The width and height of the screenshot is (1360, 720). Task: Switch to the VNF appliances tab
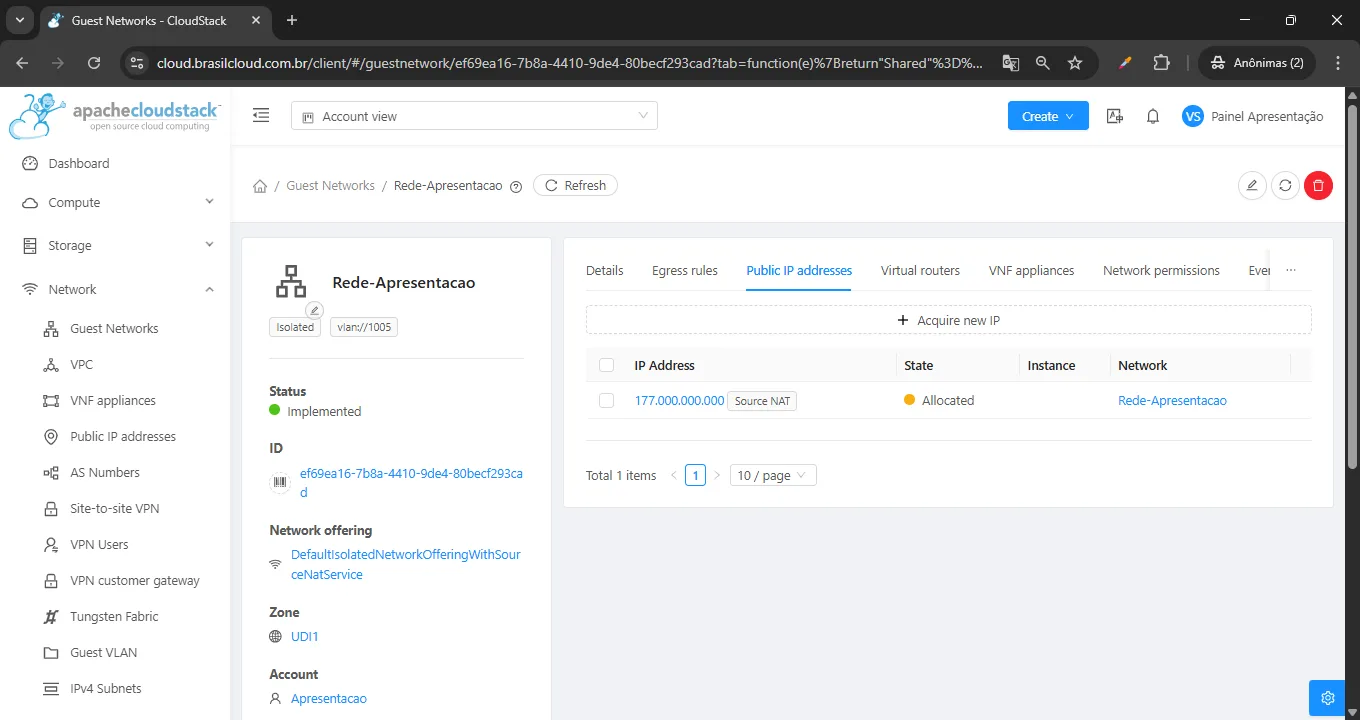tap(1031, 270)
